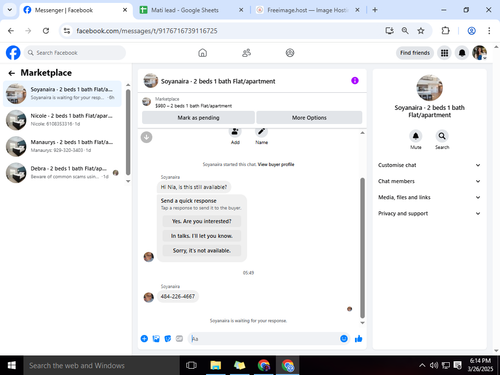The width and height of the screenshot is (500, 375).
Task: Send quick reply Yes. Are you interested?
Action: click(x=202, y=221)
